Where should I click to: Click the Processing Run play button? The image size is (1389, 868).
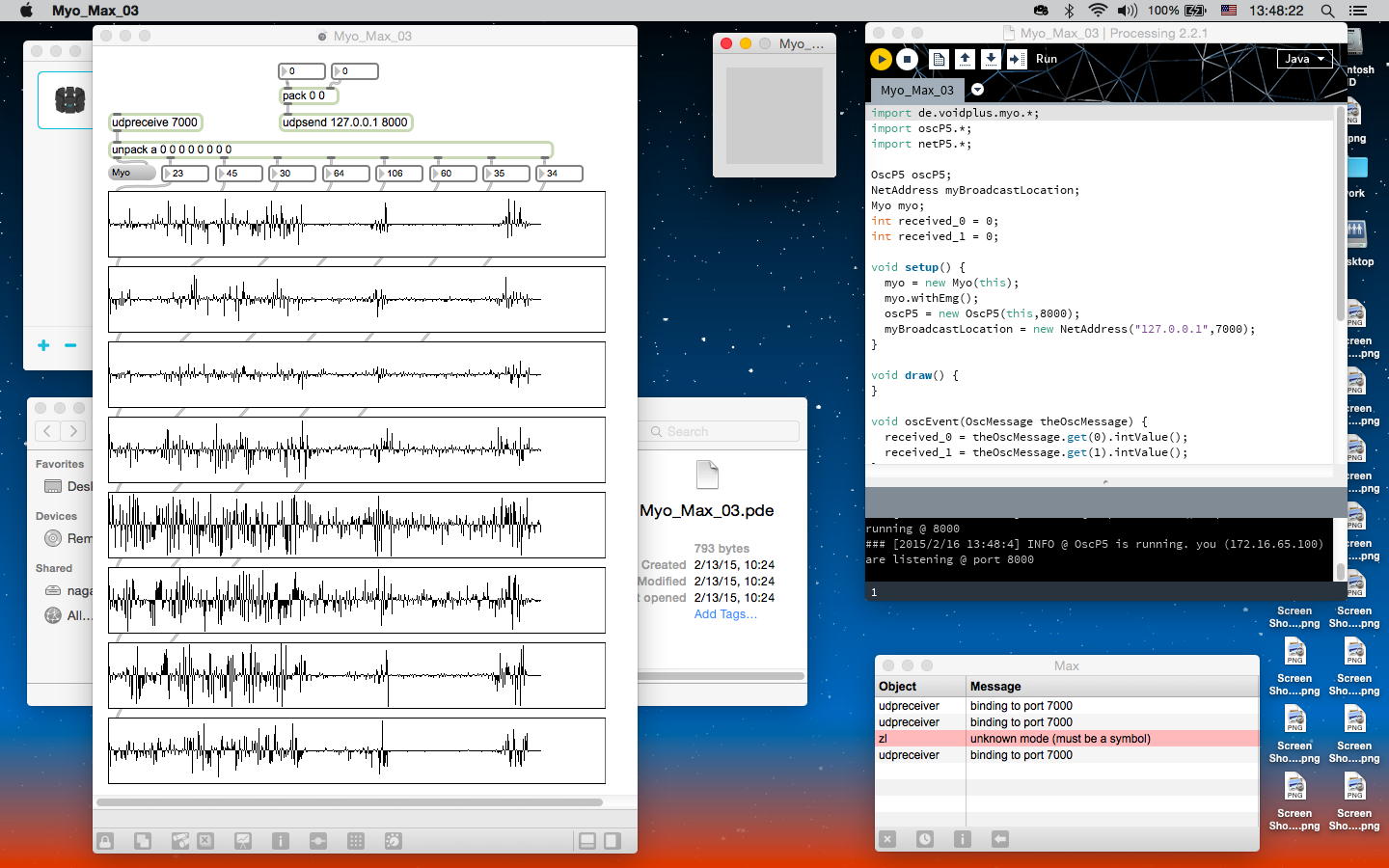(881, 59)
